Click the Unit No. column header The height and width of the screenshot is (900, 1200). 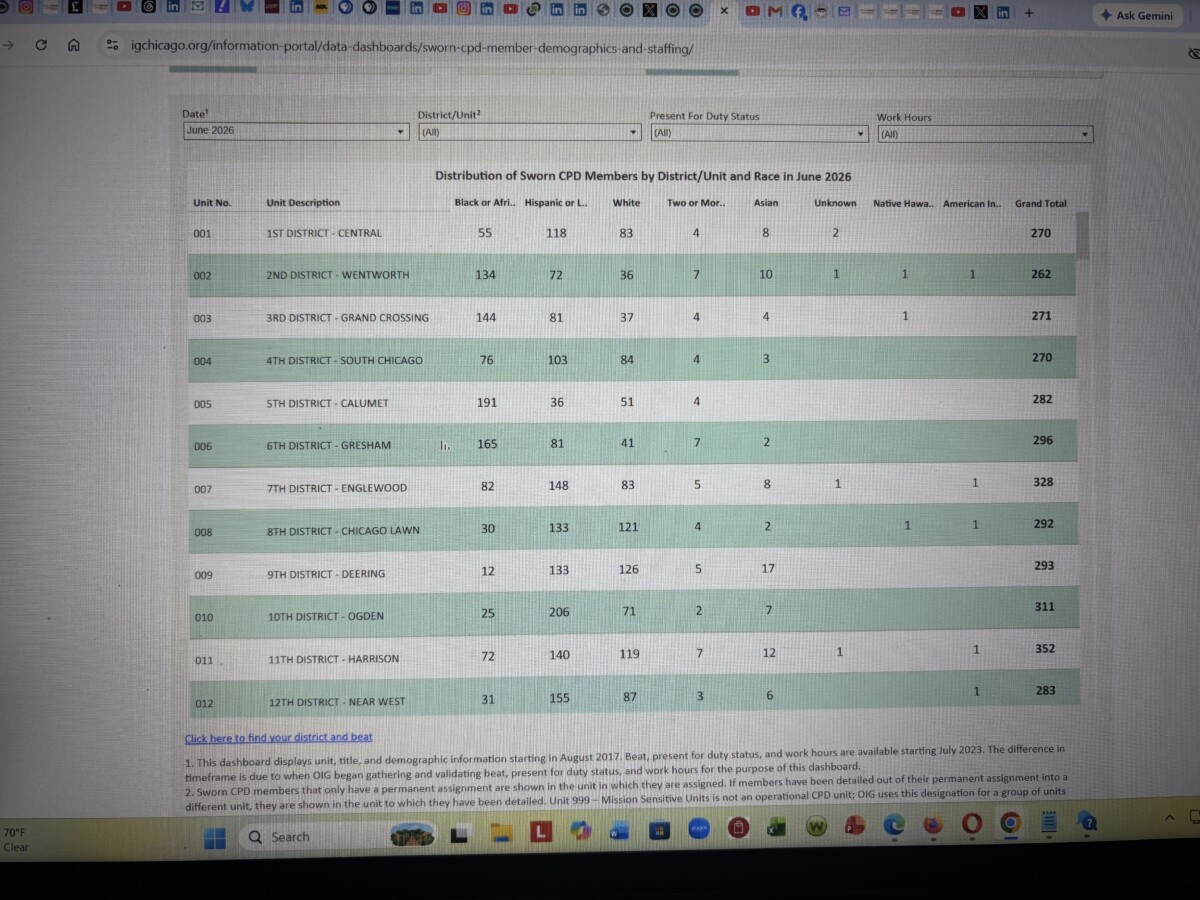[212, 203]
